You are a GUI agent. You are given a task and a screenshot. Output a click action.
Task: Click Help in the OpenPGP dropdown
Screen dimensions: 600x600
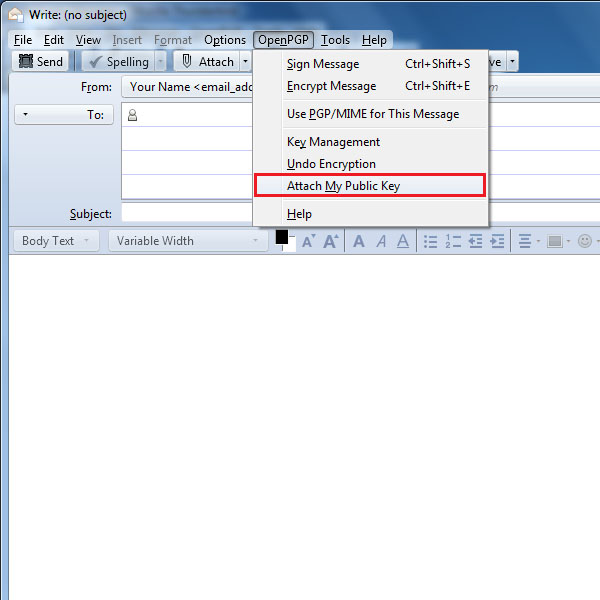pos(370,214)
